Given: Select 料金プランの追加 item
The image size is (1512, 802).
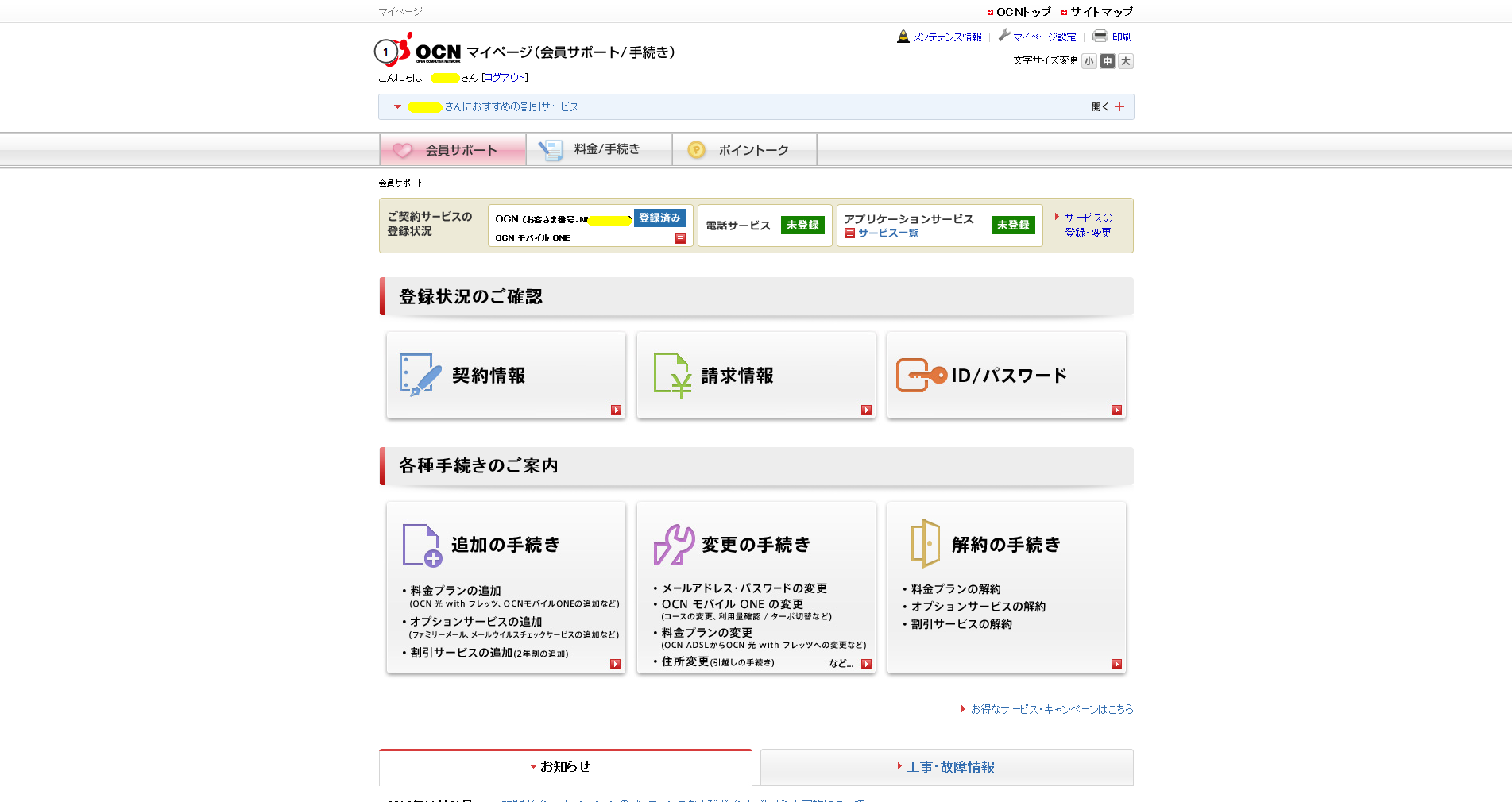Looking at the screenshot, I should point(455,591).
